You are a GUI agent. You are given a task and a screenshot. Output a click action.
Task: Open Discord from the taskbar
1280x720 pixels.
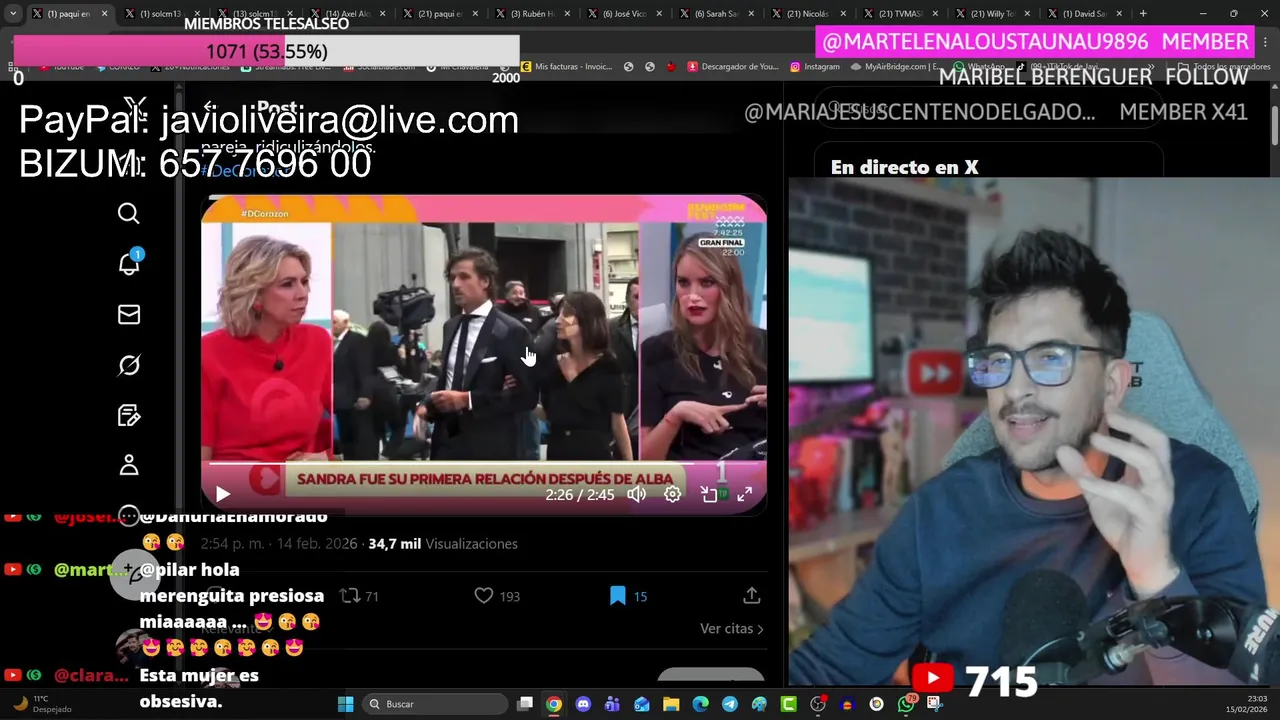click(x=583, y=704)
